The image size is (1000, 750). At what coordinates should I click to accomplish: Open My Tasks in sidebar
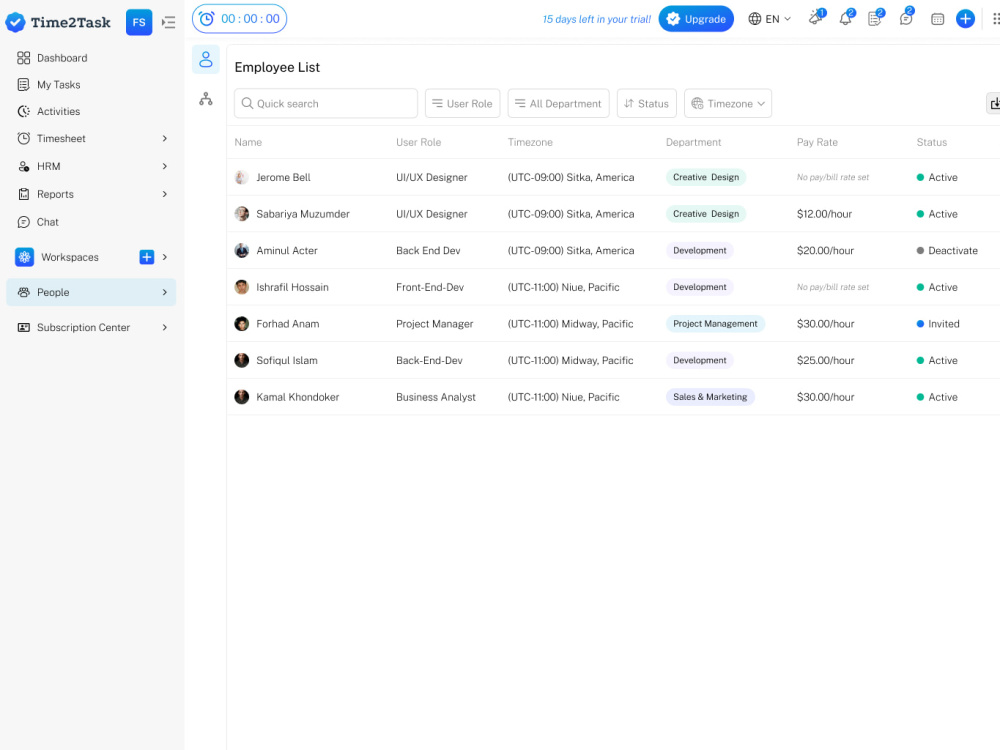coord(58,85)
